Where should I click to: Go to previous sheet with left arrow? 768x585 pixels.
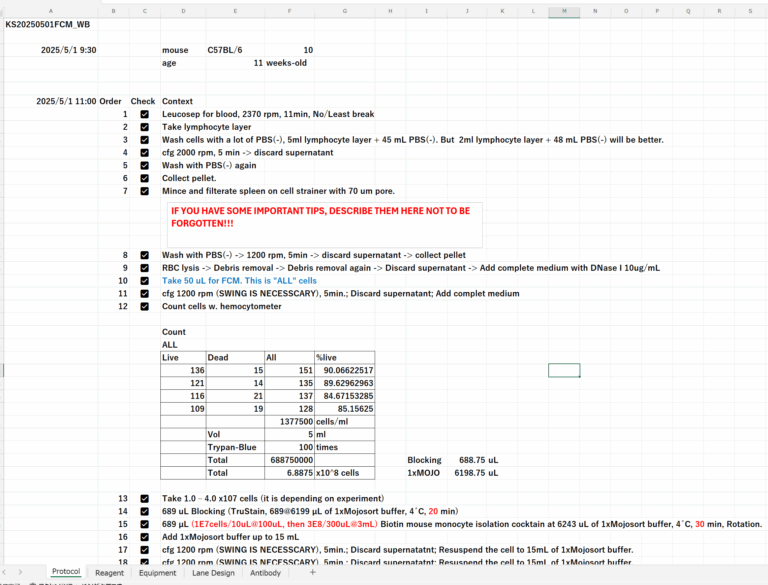click(4, 572)
